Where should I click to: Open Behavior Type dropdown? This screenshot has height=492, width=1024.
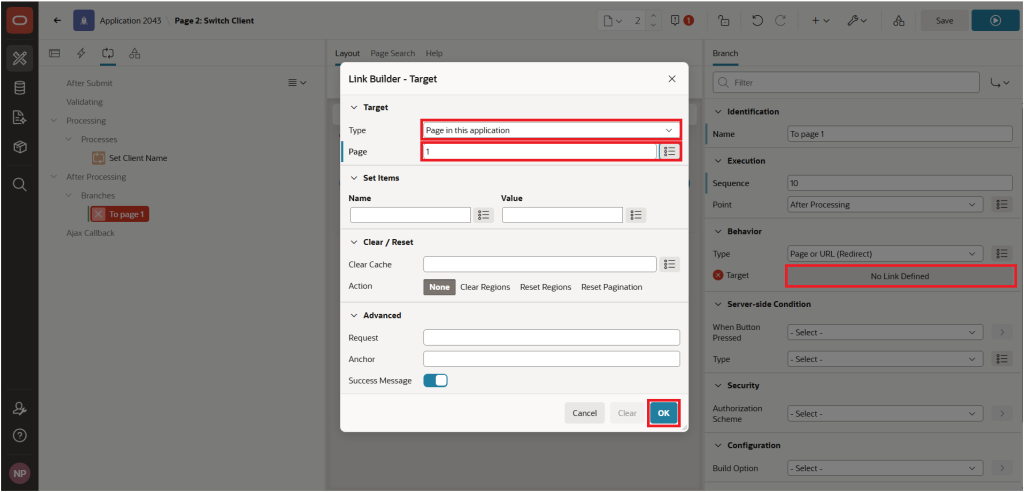(x=885, y=254)
